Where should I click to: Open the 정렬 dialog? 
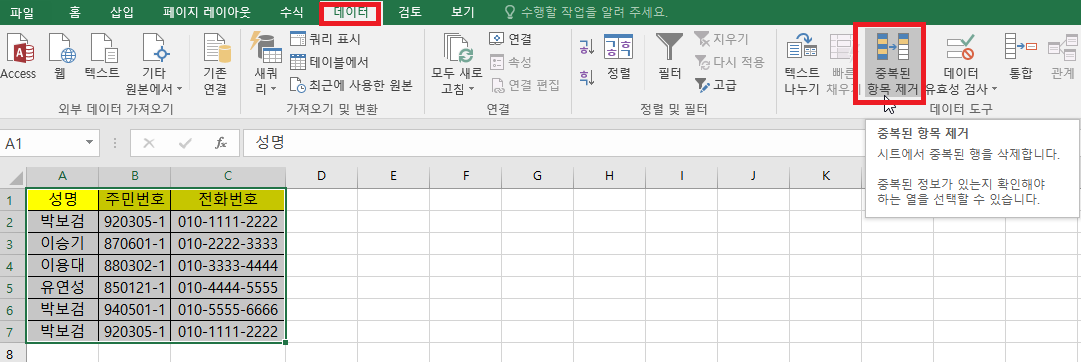(618, 56)
